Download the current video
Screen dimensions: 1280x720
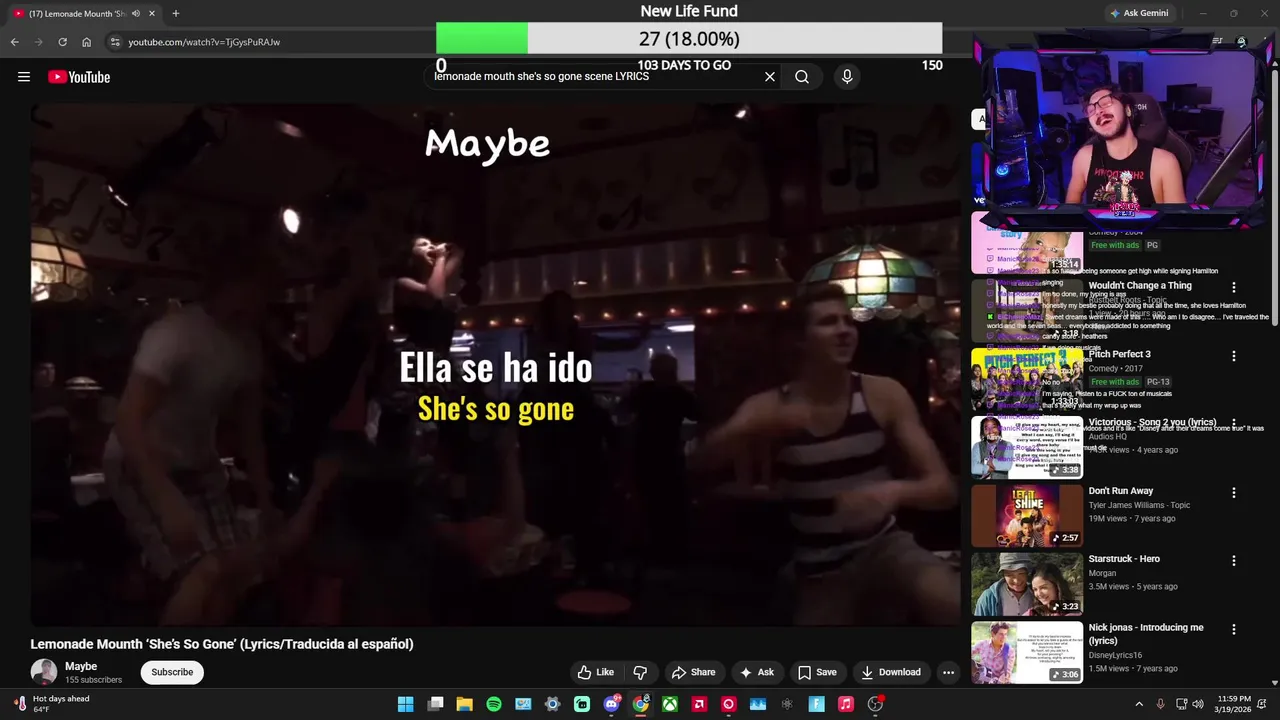point(890,672)
